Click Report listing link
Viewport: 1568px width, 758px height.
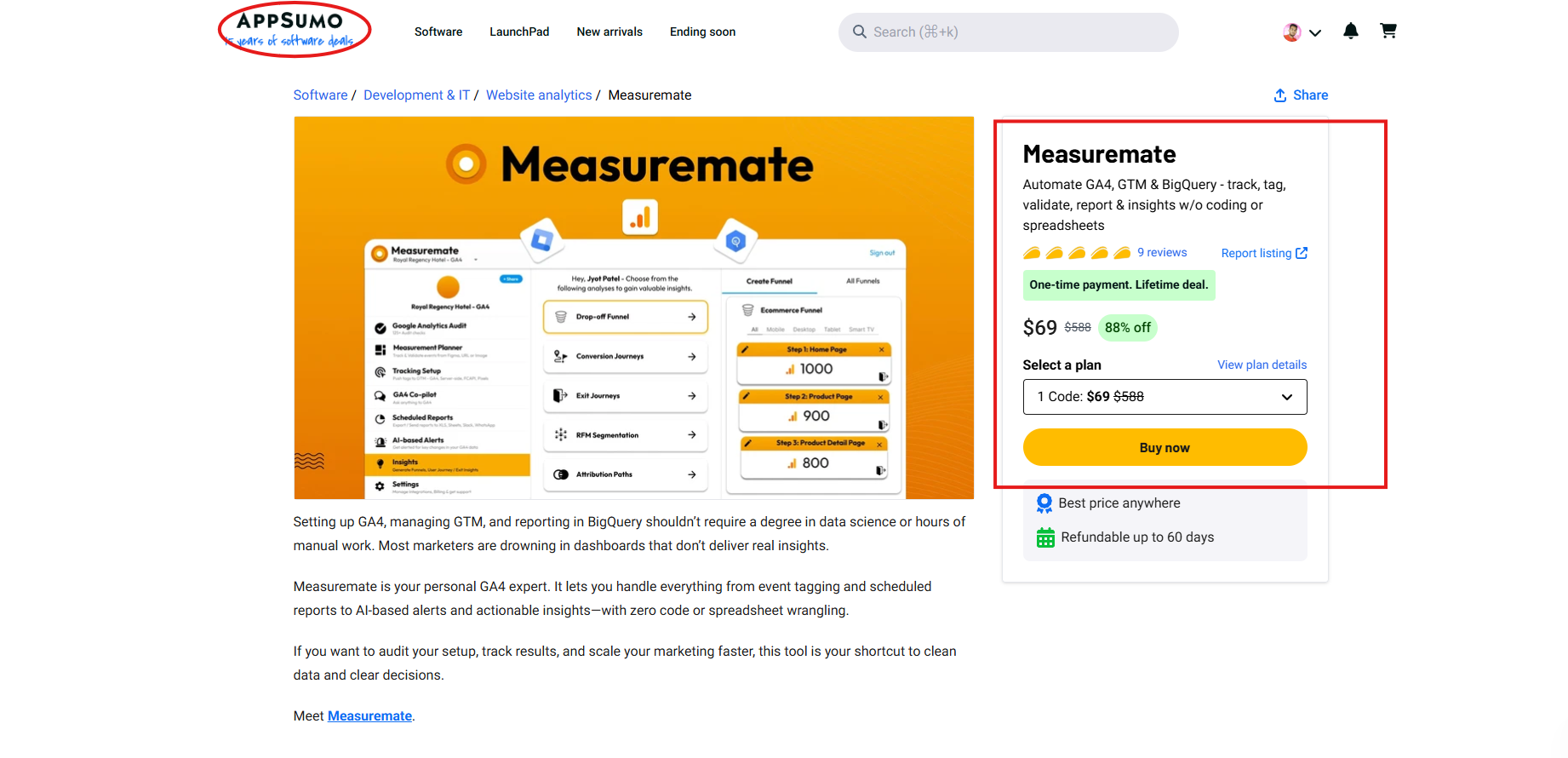coord(1256,254)
